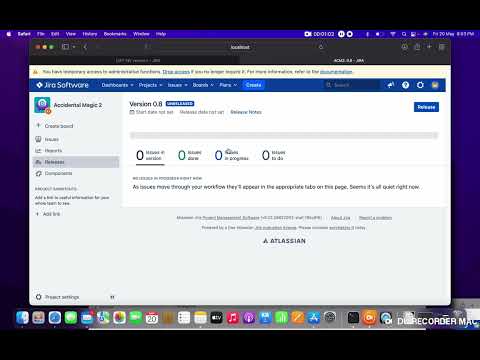Open the Jira administration gear icon
This screenshot has height=360, width=480.
tap(420, 85)
